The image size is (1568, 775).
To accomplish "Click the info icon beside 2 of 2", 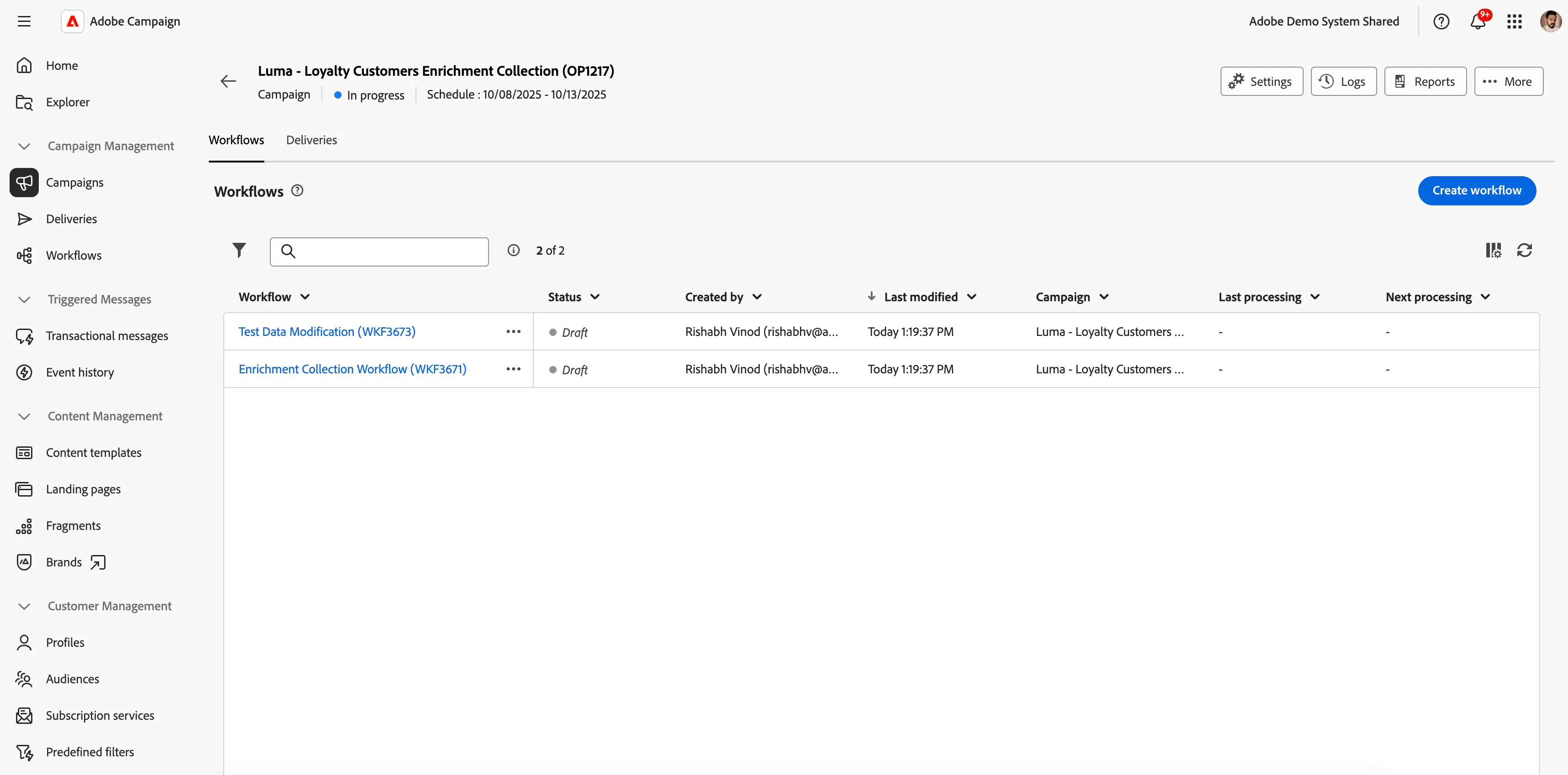I will [x=514, y=251].
